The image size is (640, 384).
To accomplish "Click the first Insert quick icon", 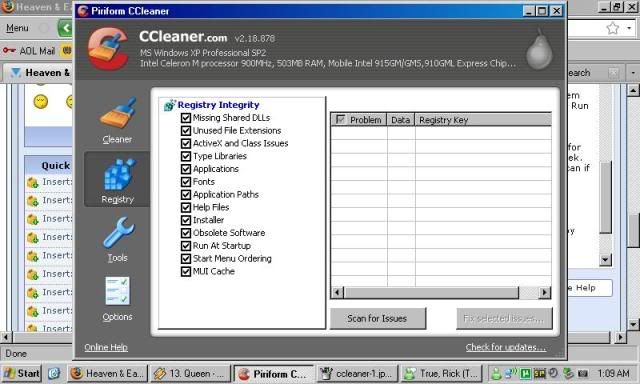I will [x=33, y=182].
